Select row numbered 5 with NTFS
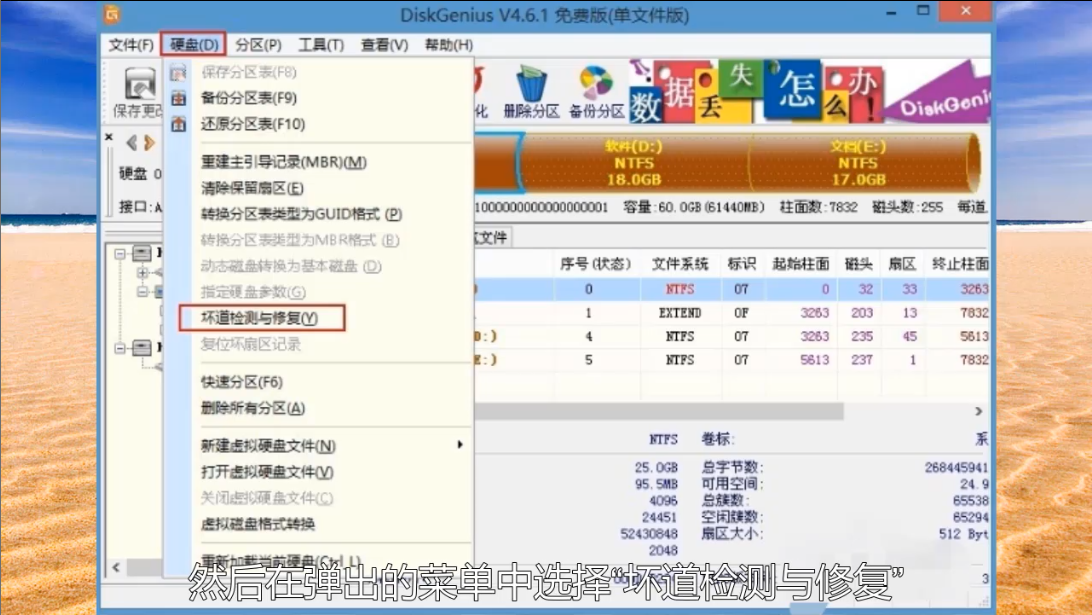This screenshot has width=1092, height=615. (x=731, y=360)
